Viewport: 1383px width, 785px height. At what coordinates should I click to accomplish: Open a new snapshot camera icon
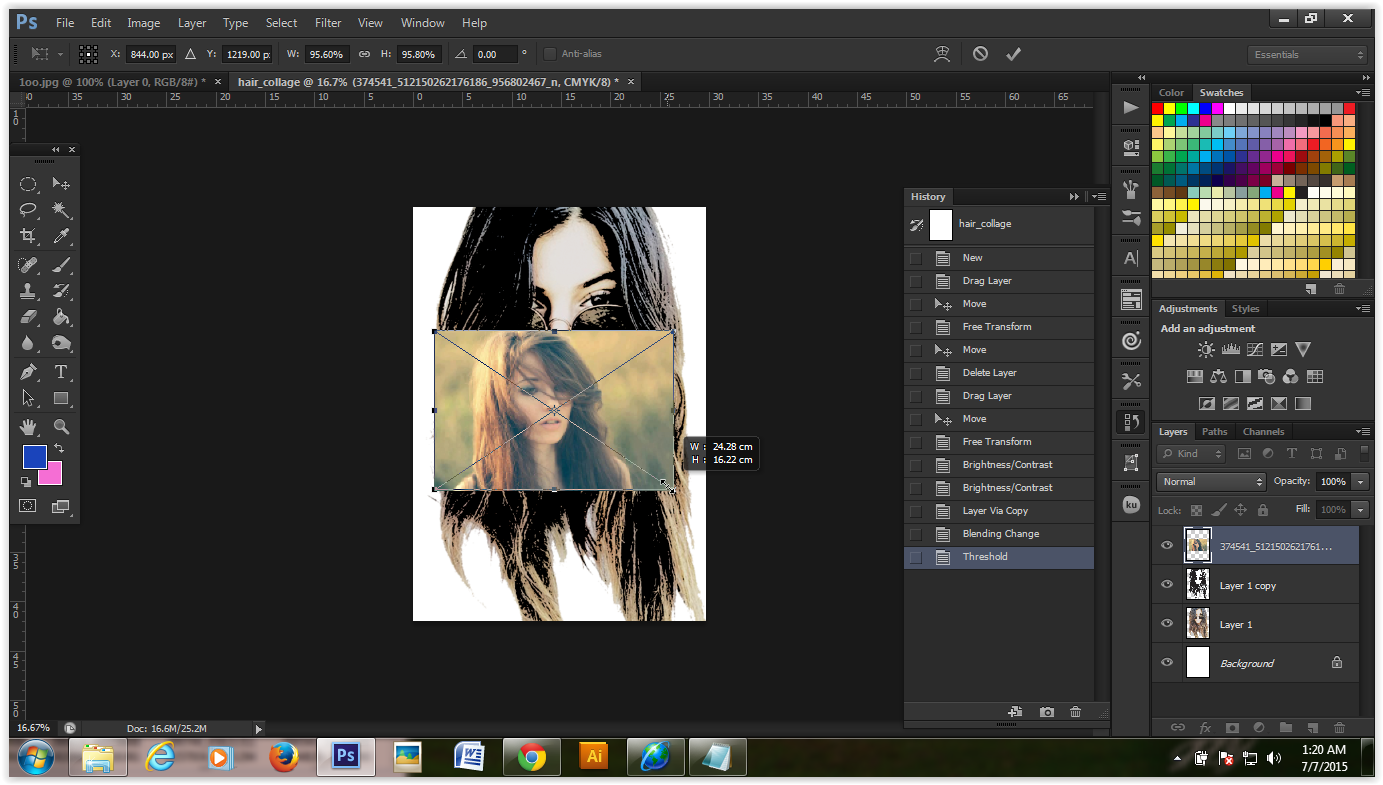click(x=1046, y=711)
